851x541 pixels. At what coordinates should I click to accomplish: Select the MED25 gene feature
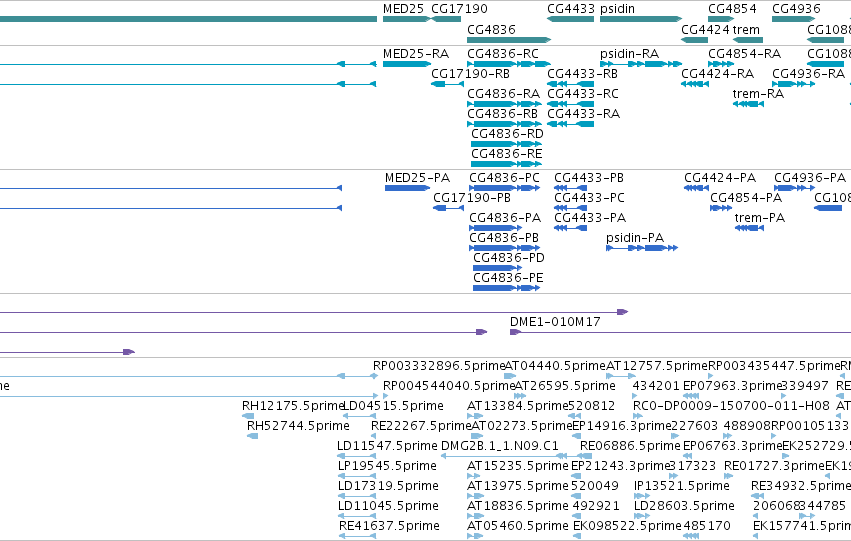[x=407, y=19]
